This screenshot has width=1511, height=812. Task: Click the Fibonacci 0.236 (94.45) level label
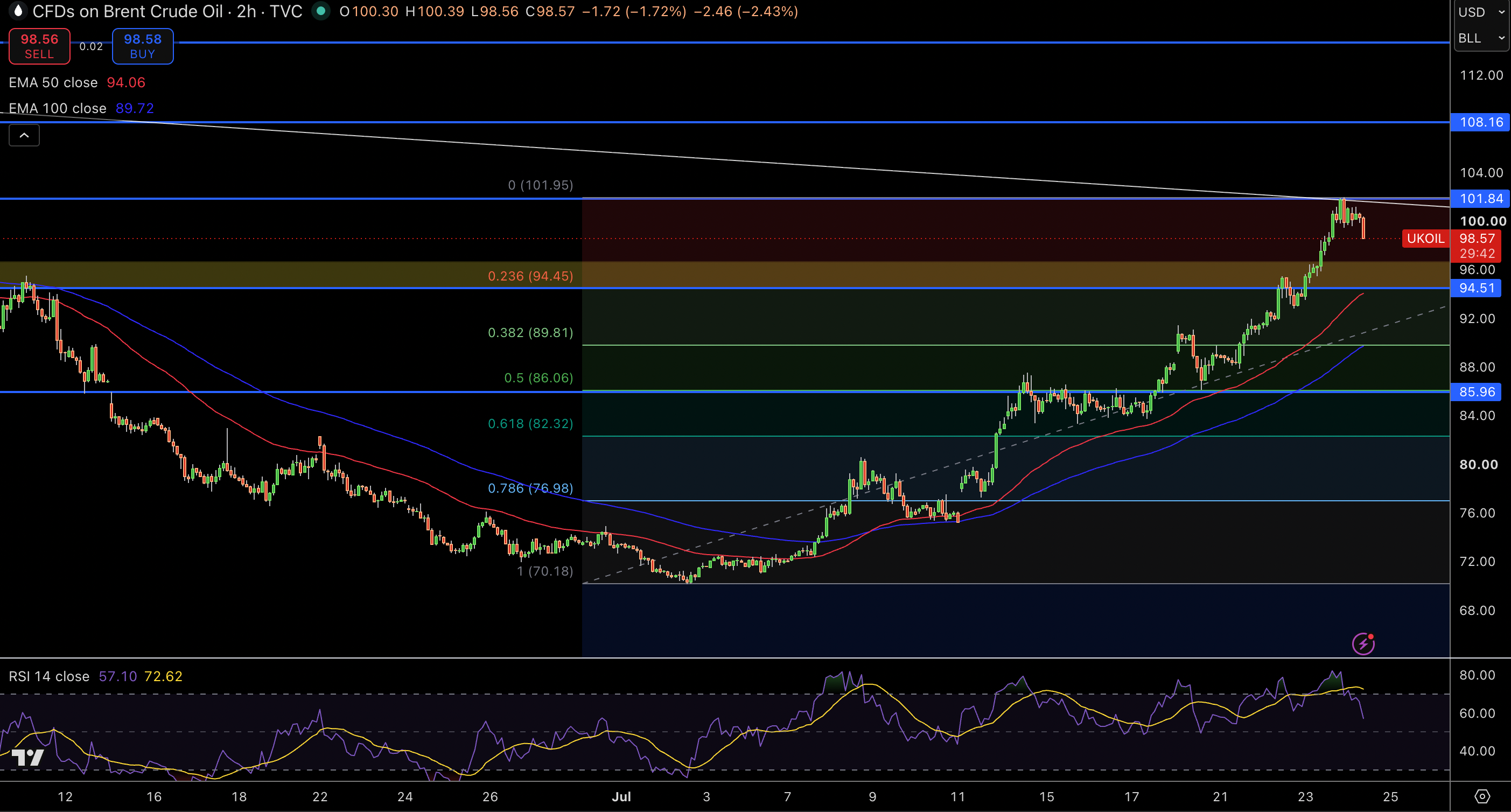(530, 276)
